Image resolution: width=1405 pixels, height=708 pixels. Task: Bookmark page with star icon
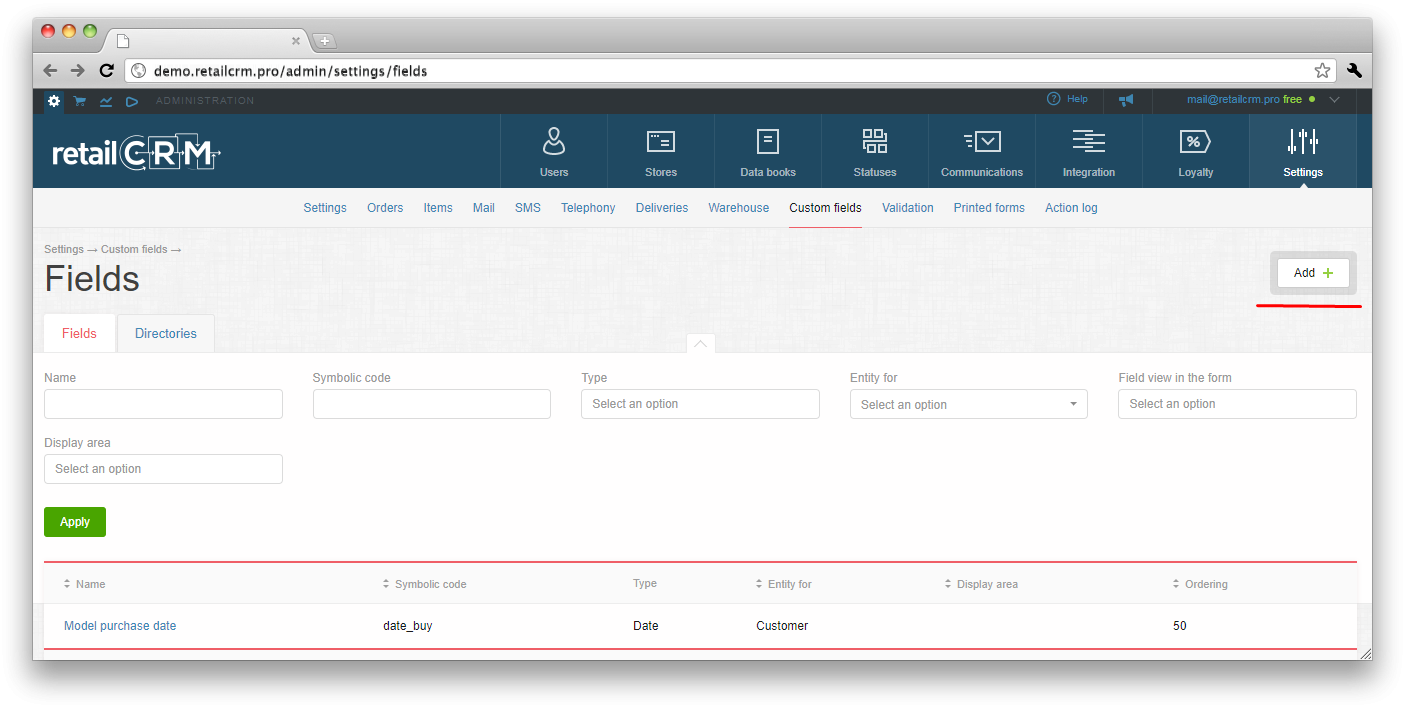point(1322,71)
